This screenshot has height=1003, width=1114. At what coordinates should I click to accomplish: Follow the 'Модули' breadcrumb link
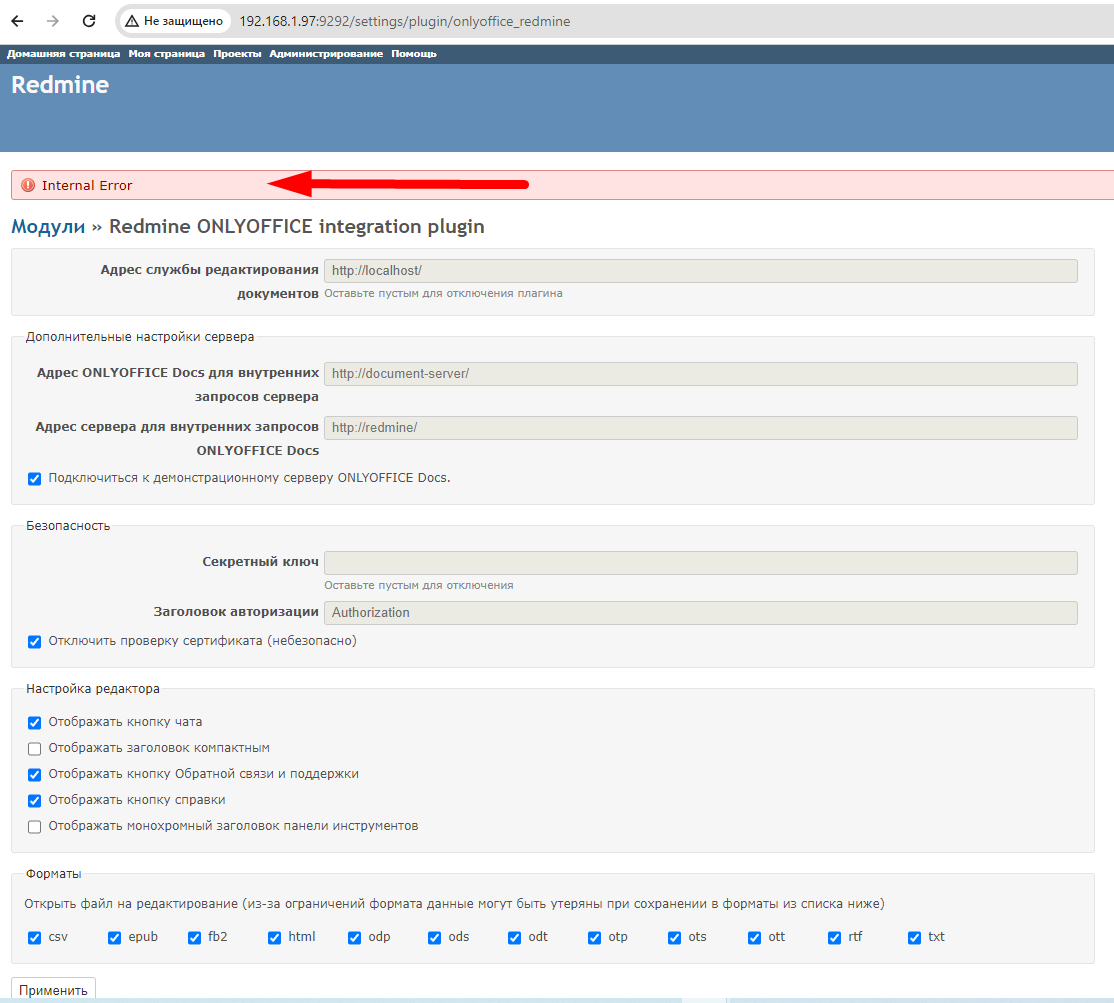click(x=48, y=227)
